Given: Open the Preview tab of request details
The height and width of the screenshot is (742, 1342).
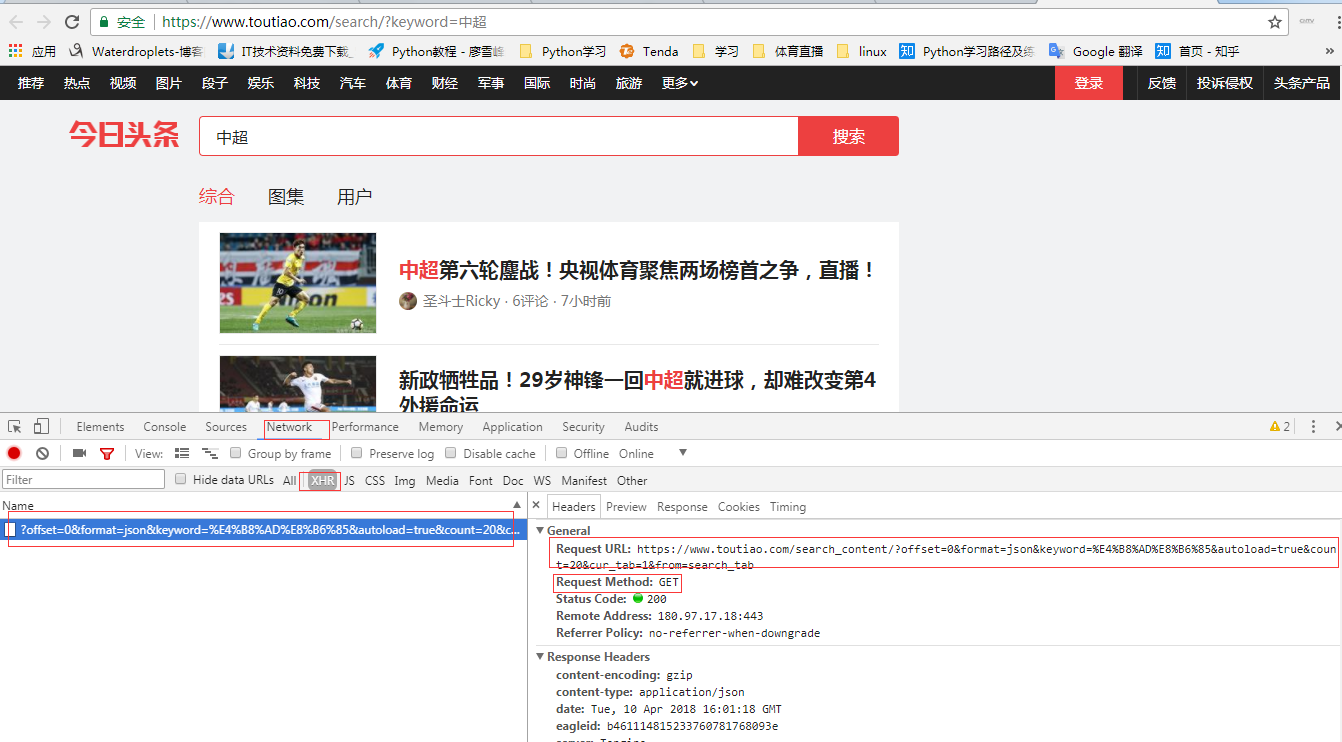Looking at the screenshot, I should coord(626,507).
